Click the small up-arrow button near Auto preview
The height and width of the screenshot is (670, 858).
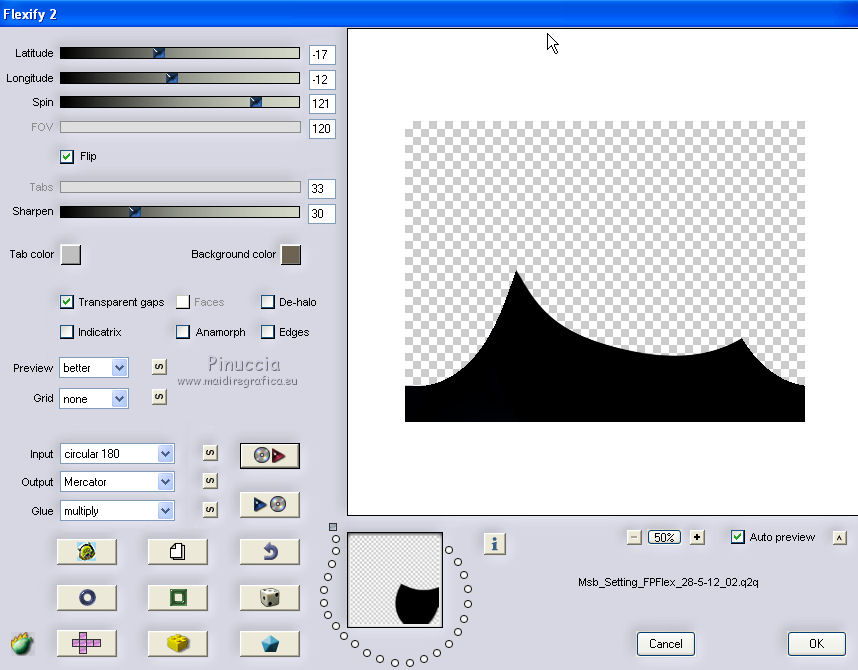point(839,538)
